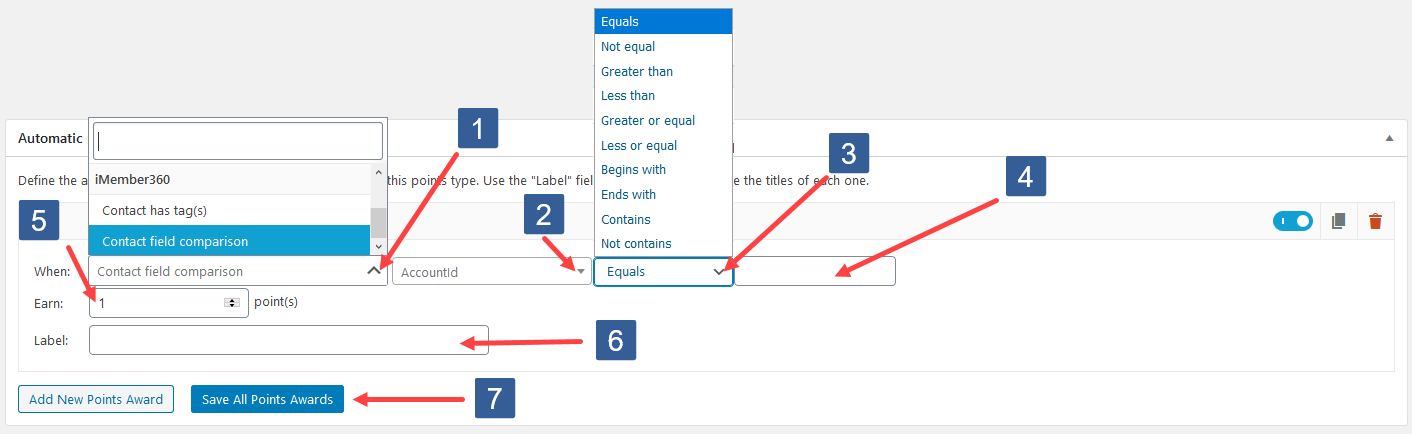Click Add New Points Award button
This screenshot has width=1412, height=434.
pyautogui.click(x=96, y=399)
